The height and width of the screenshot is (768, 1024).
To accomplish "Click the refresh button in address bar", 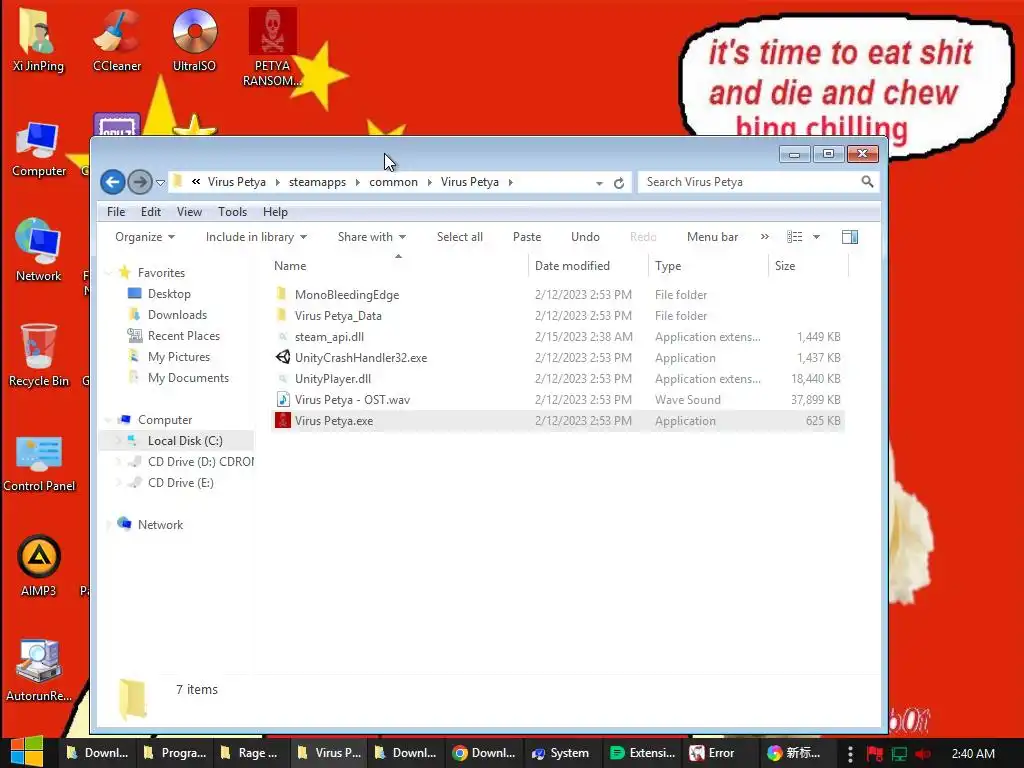I will tap(618, 183).
